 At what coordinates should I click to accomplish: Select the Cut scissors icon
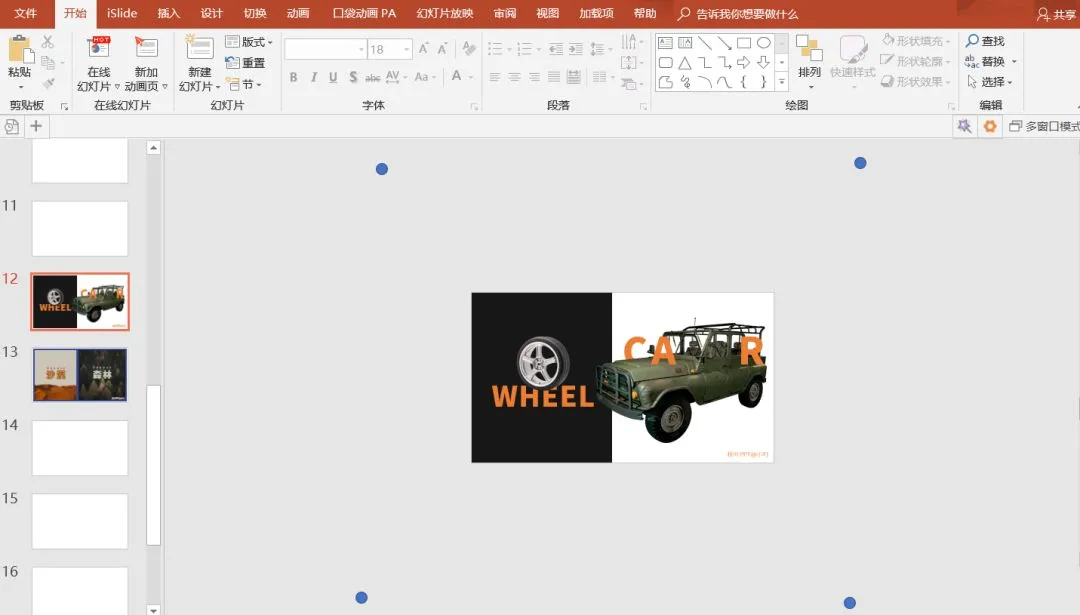[x=48, y=41]
